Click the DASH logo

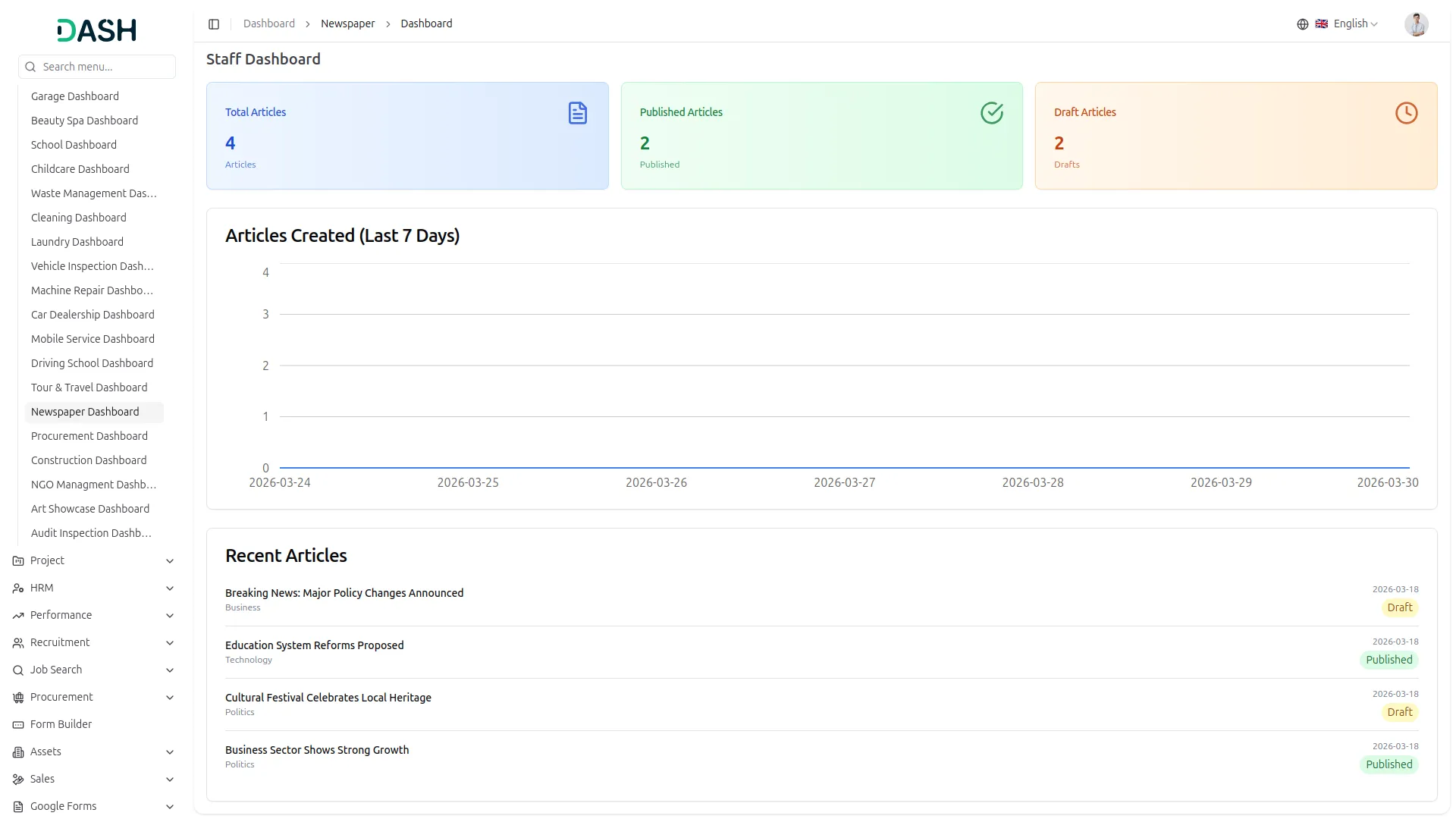(x=97, y=30)
